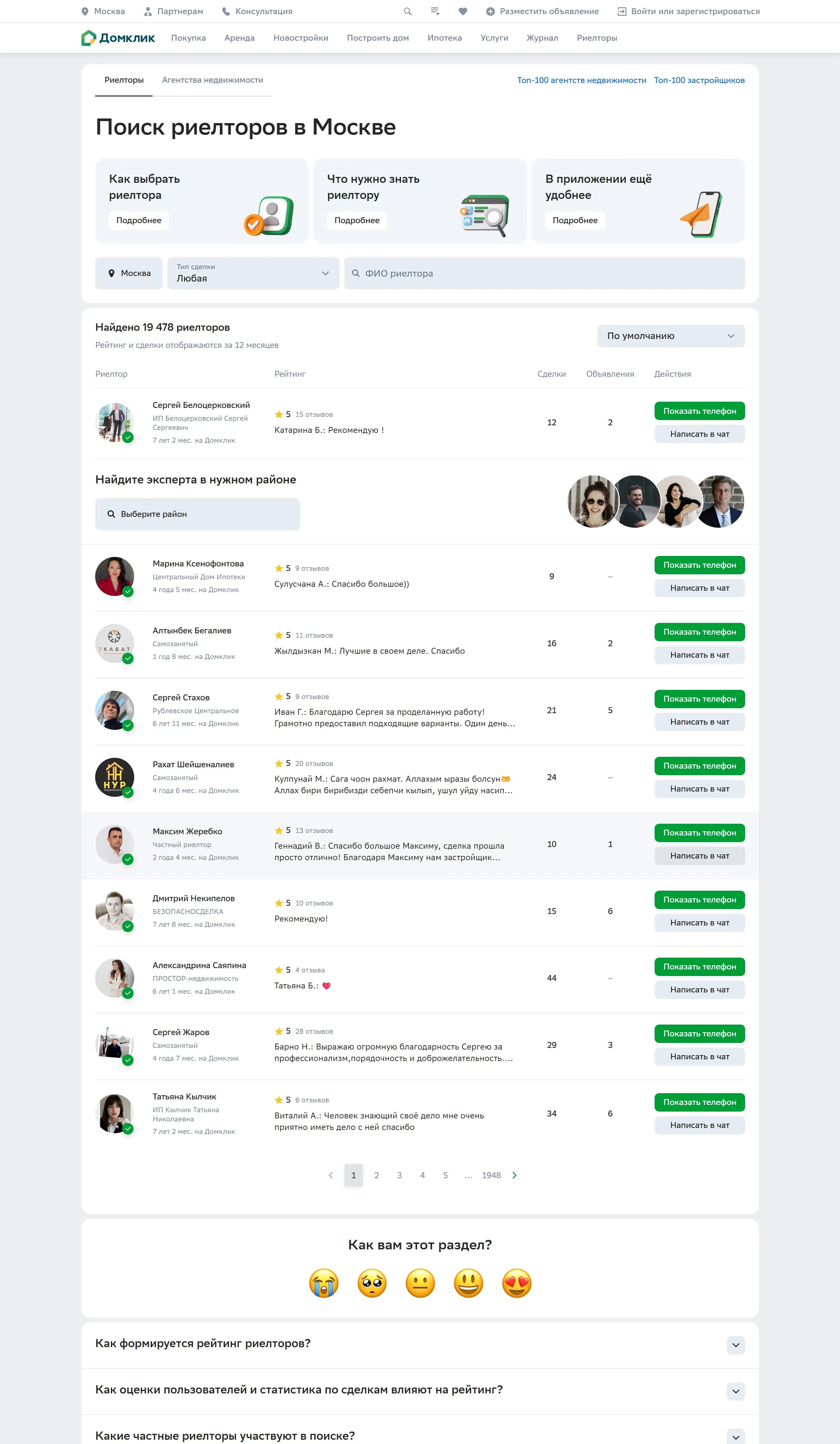This screenshot has width=840, height=1444.
Task: Open the compare list icon in header
Action: tap(435, 11)
